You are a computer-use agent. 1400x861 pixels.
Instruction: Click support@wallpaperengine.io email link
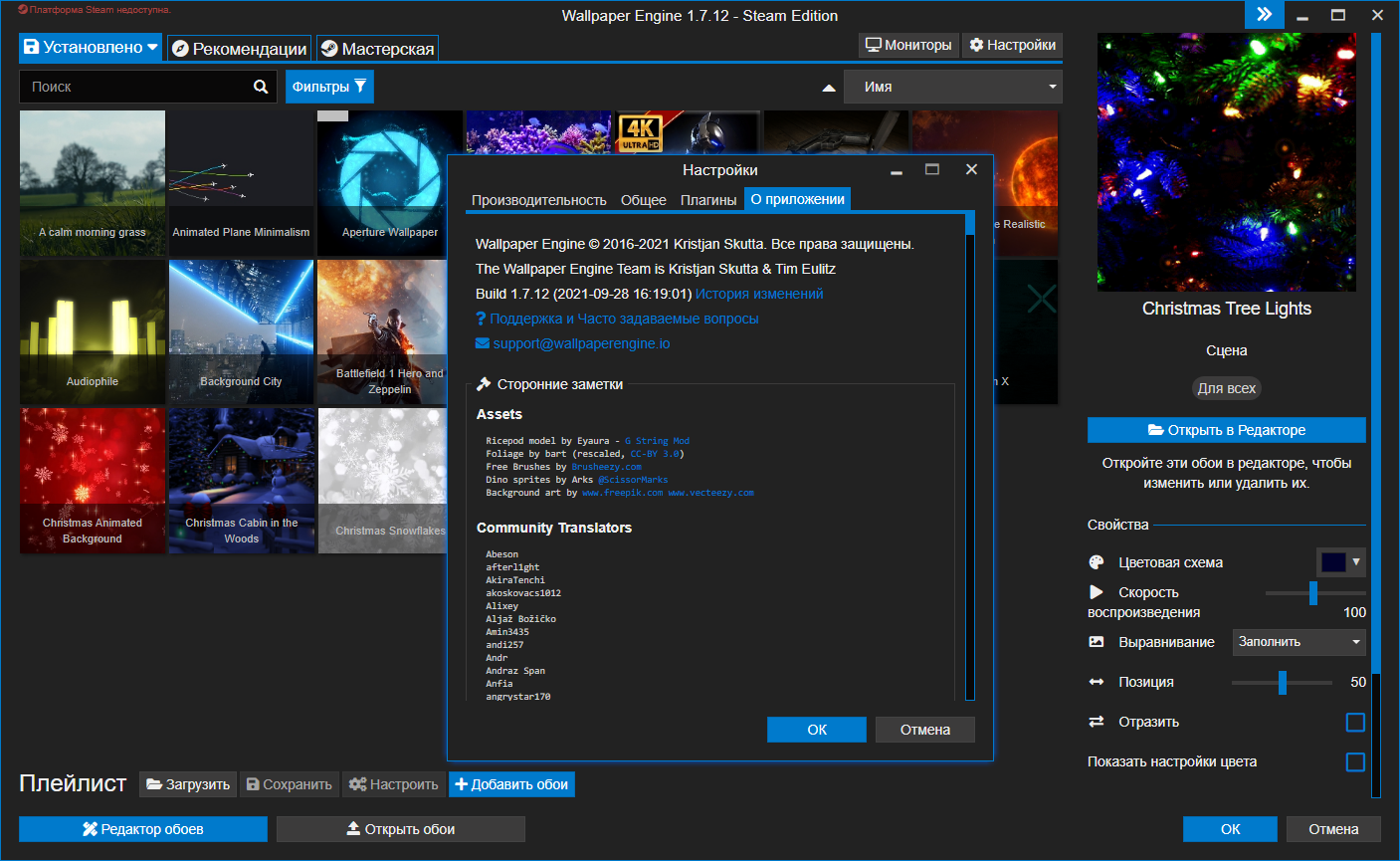coord(581,343)
